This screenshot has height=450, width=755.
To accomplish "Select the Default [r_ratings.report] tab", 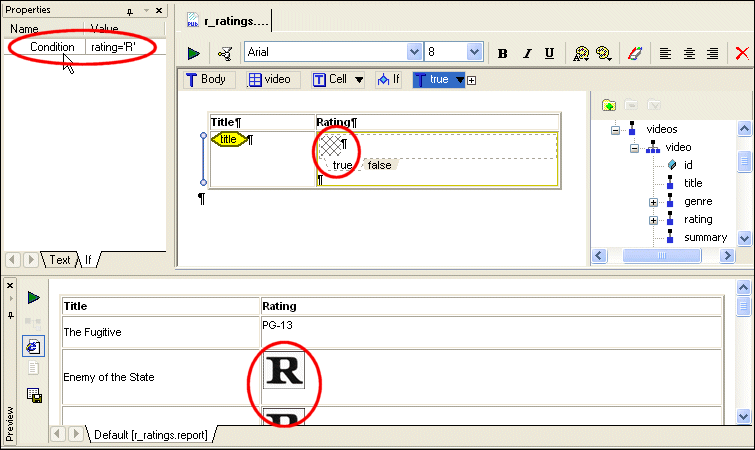I will tap(150, 435).
